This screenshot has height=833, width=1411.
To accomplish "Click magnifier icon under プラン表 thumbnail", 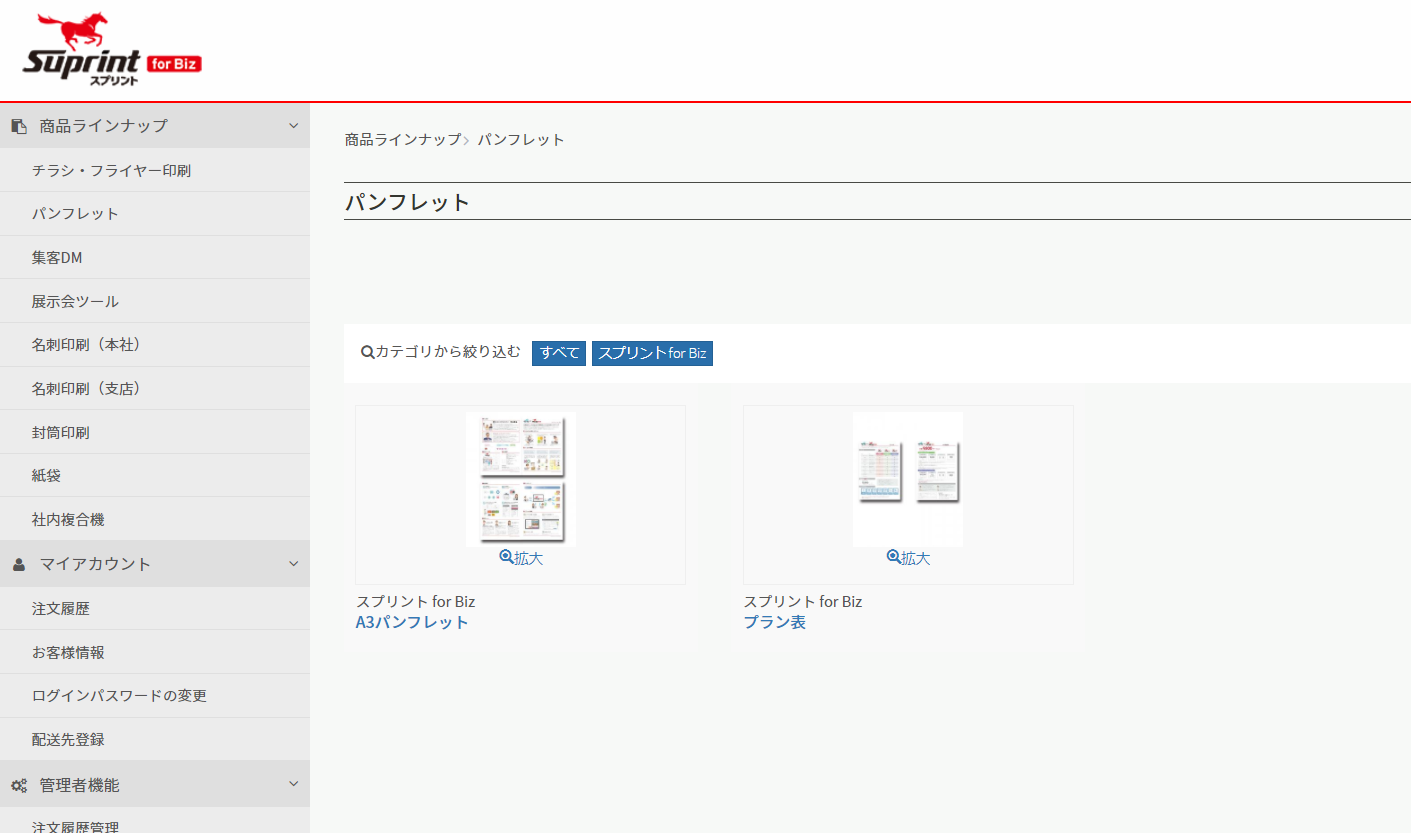I will pos(893,558).
